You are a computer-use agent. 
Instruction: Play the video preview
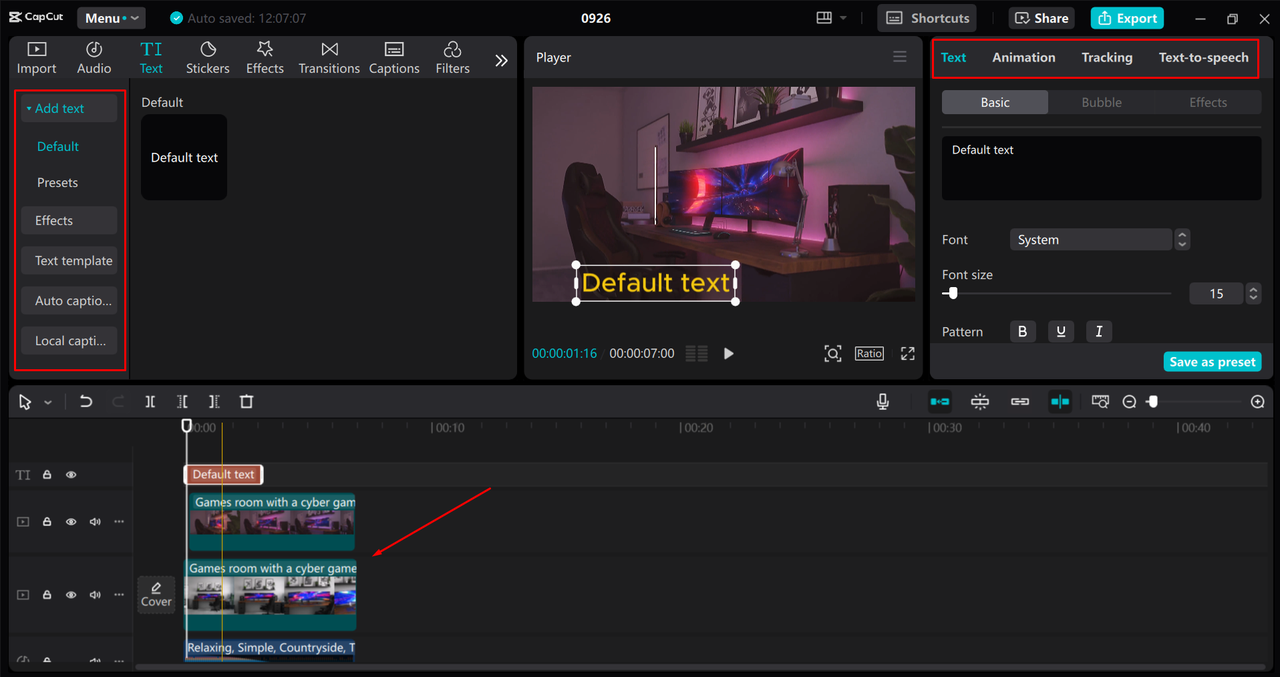tap(728, 353)
